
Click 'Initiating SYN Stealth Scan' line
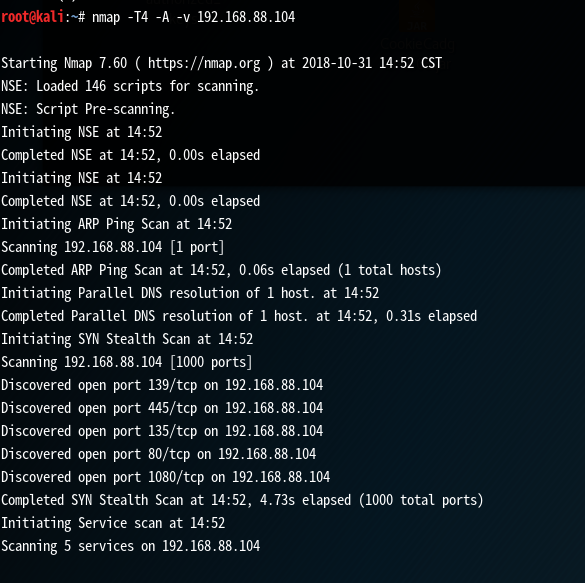[x=127, y=339]
